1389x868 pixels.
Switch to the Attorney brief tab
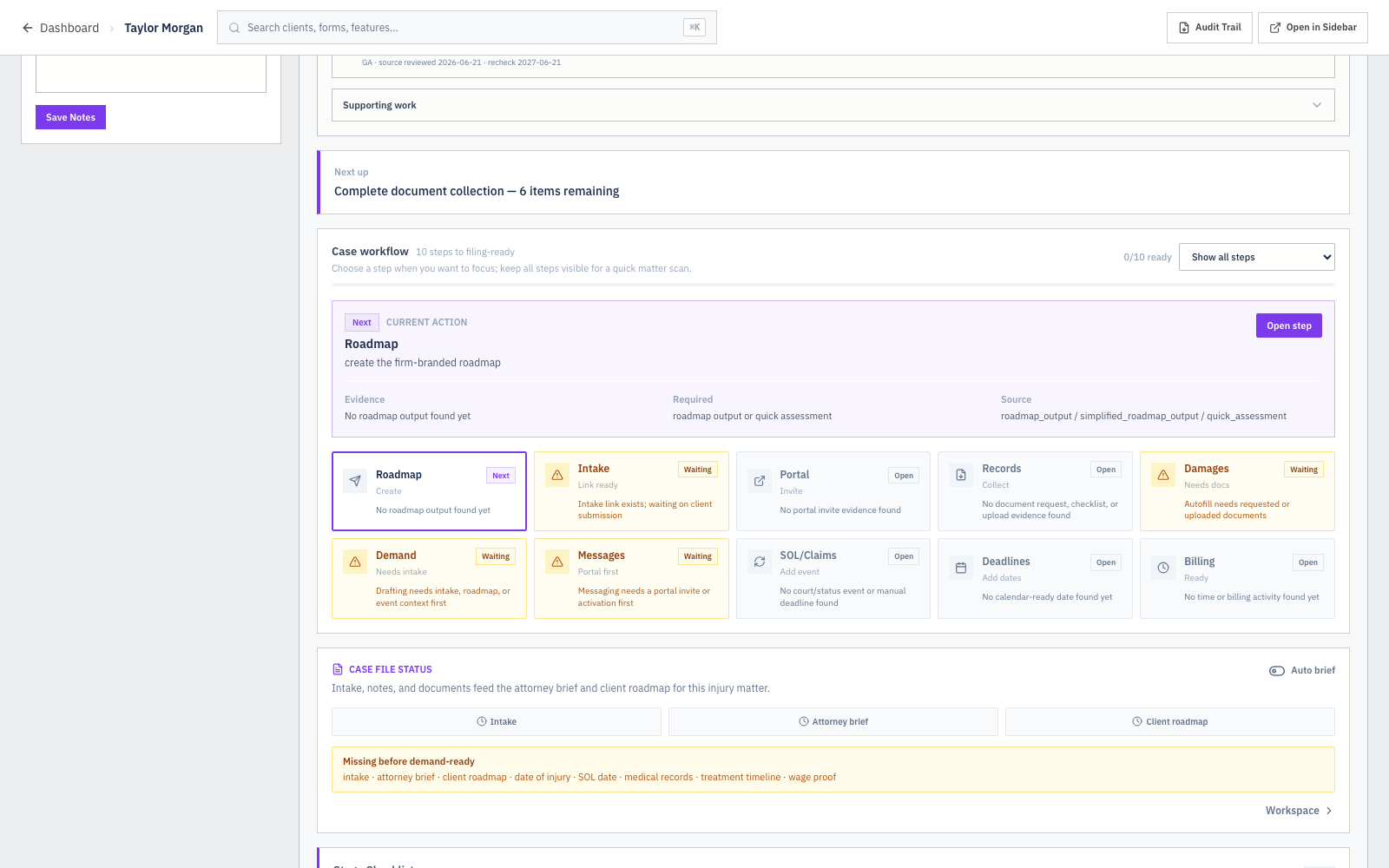coord(833,721)
